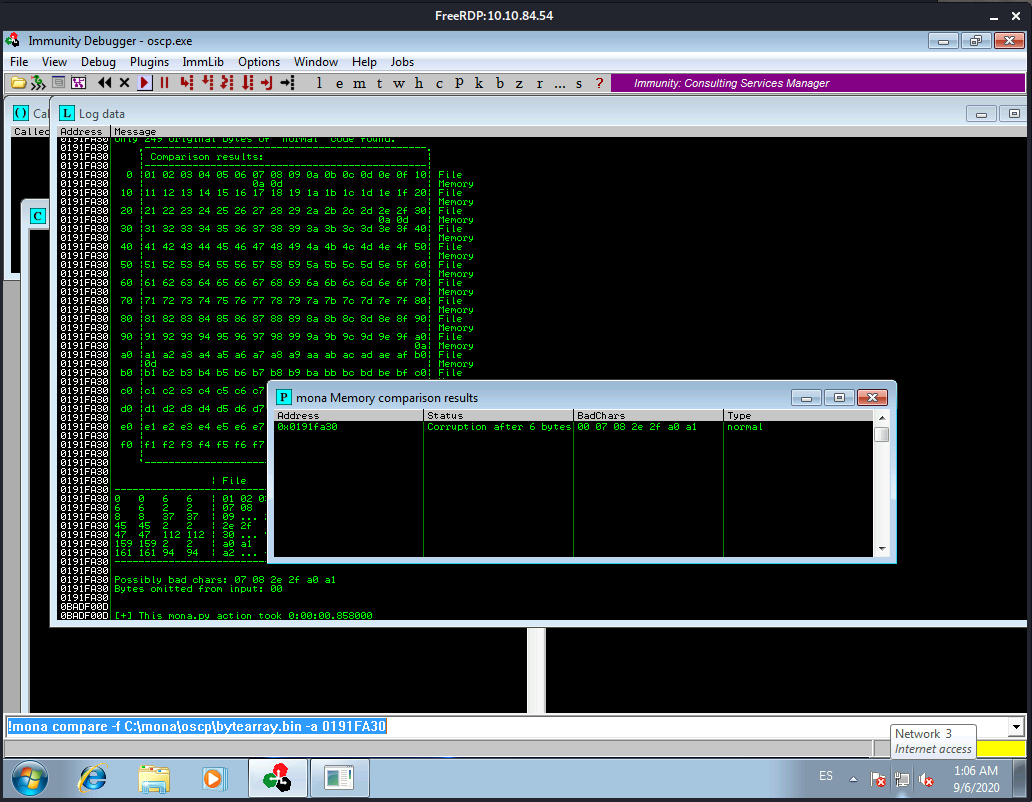Image resolution: width=1032 pixels, height=802 pixels.
Task: Open Windows Media Player from the taskbar
Action: click(214, 779)
